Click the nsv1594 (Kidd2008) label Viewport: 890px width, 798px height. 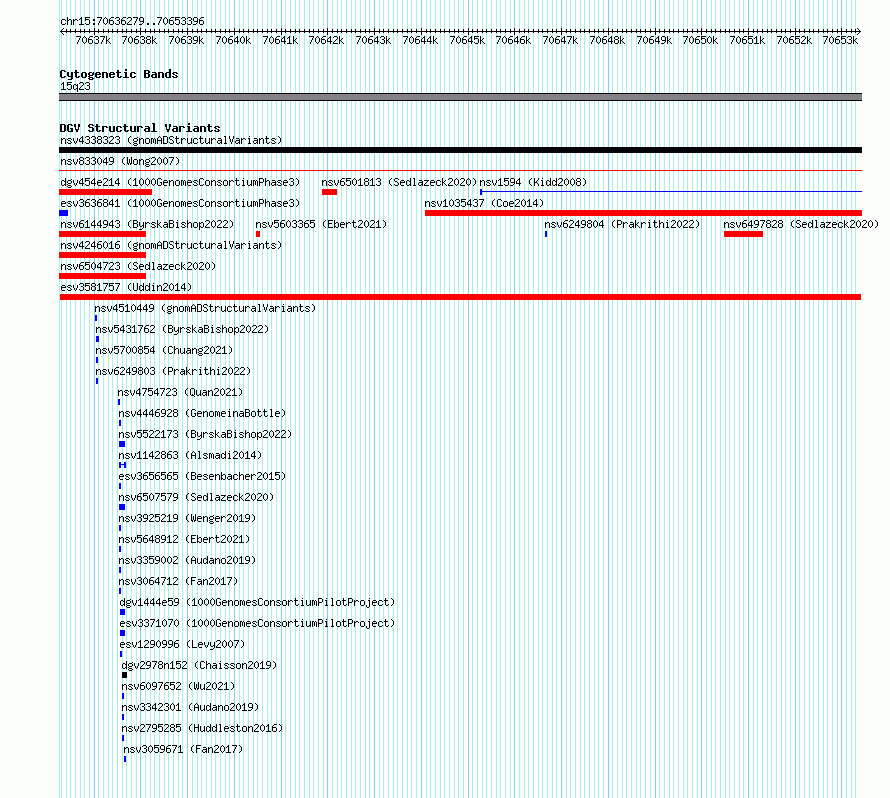(533, 182)
